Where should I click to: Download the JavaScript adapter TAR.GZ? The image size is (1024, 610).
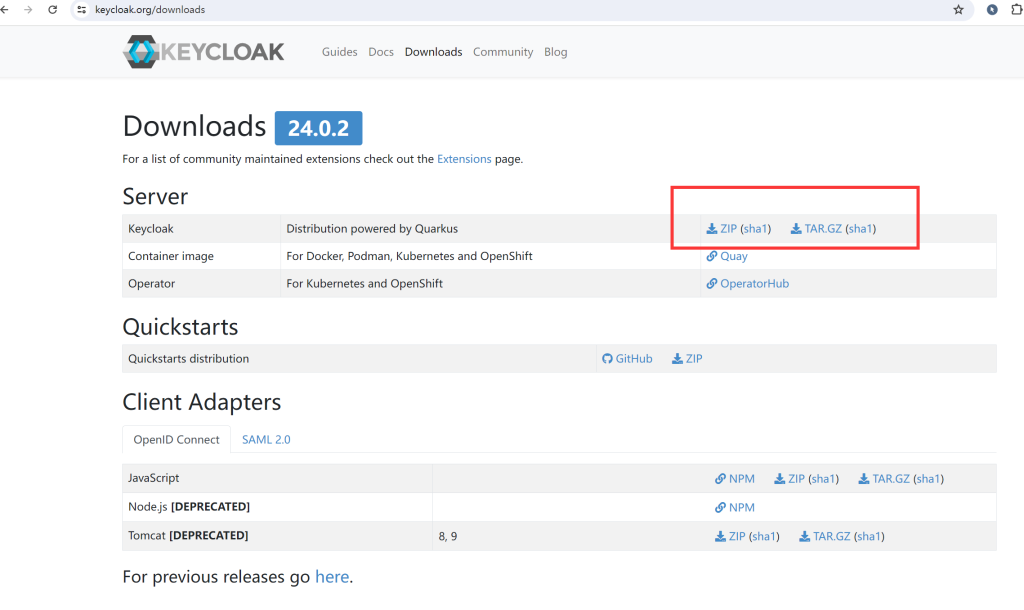point(884,479)
